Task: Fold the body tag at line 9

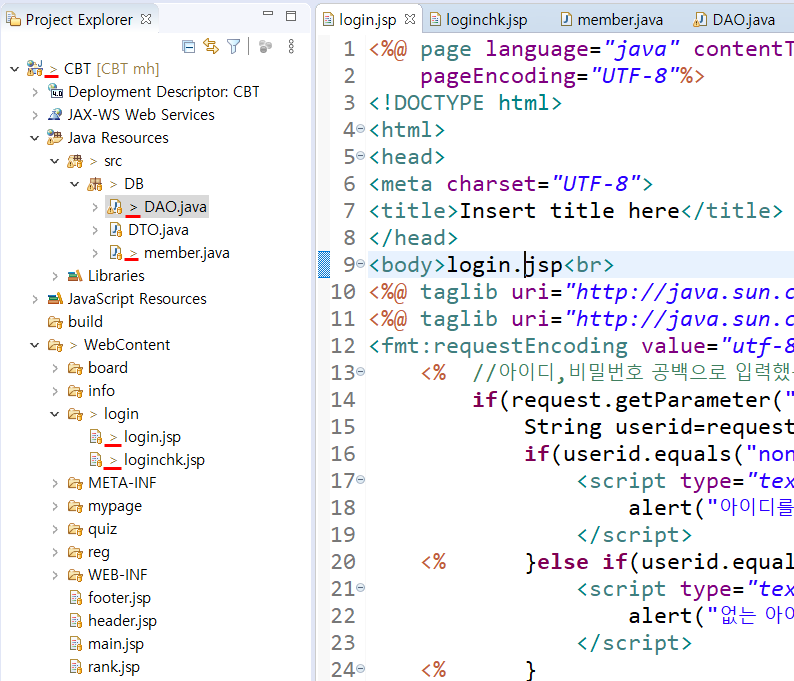Action: click(x=361, y=263)
